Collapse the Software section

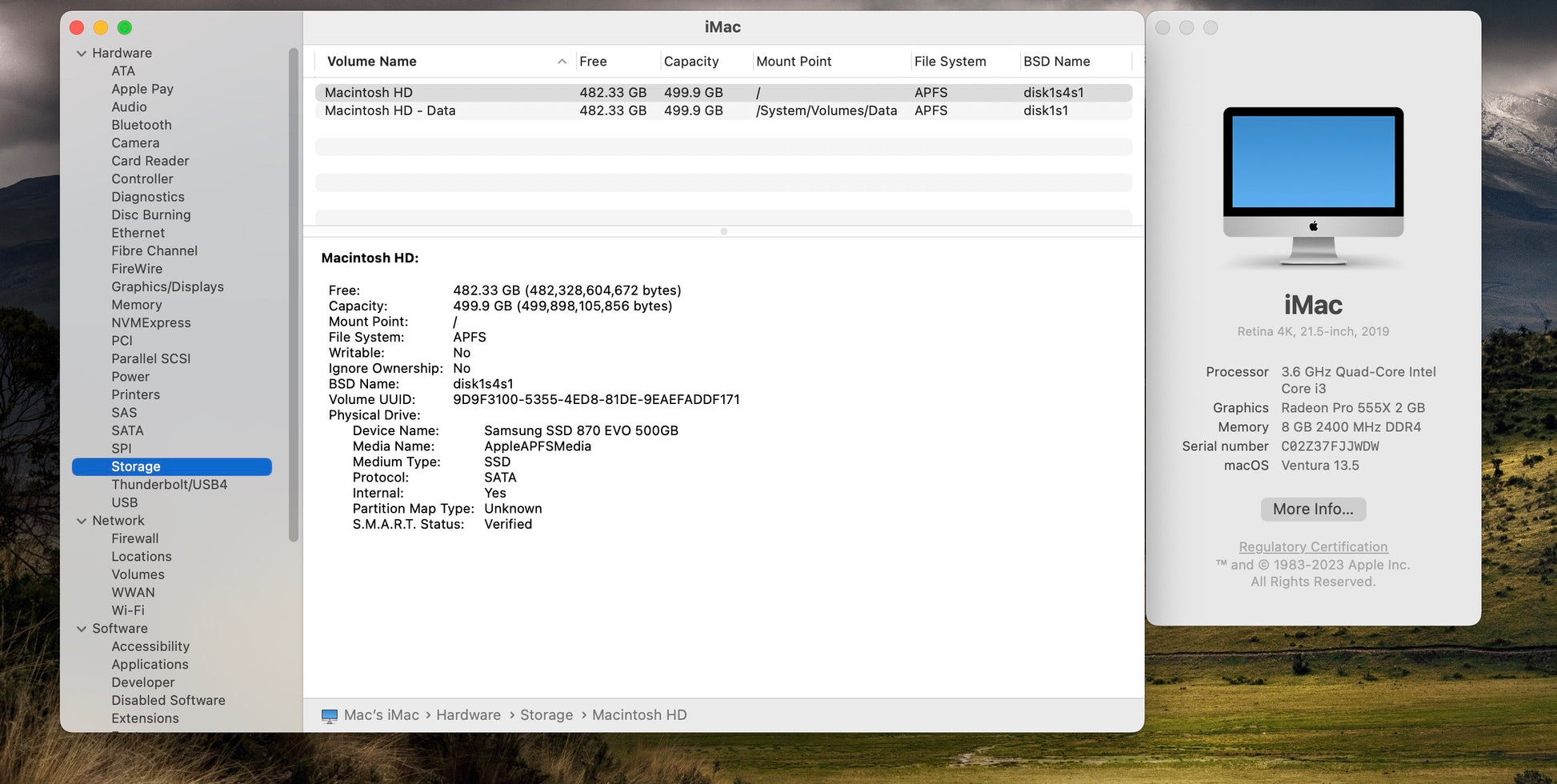[82, 629]
